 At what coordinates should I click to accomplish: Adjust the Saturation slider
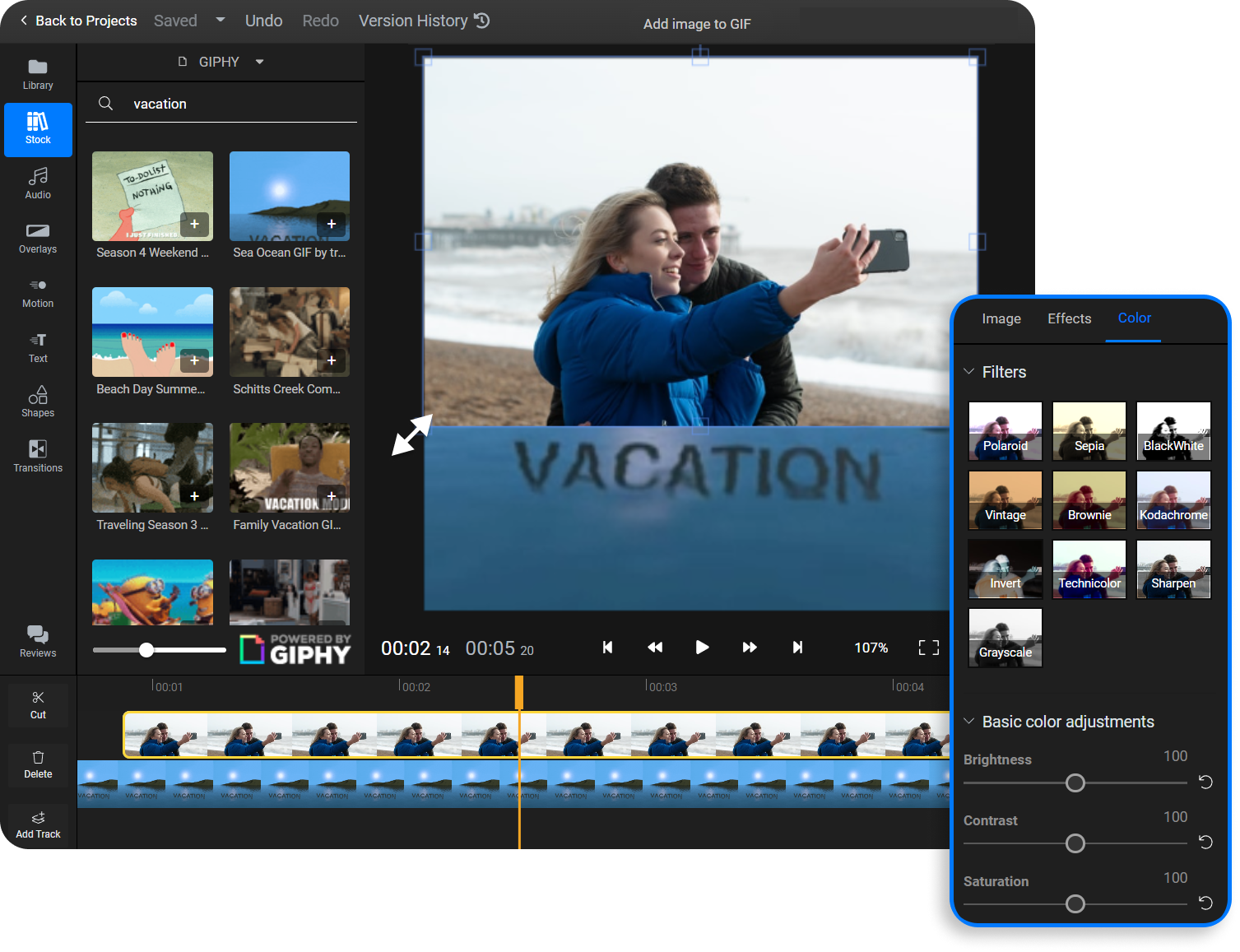(x=1074, y=903)
